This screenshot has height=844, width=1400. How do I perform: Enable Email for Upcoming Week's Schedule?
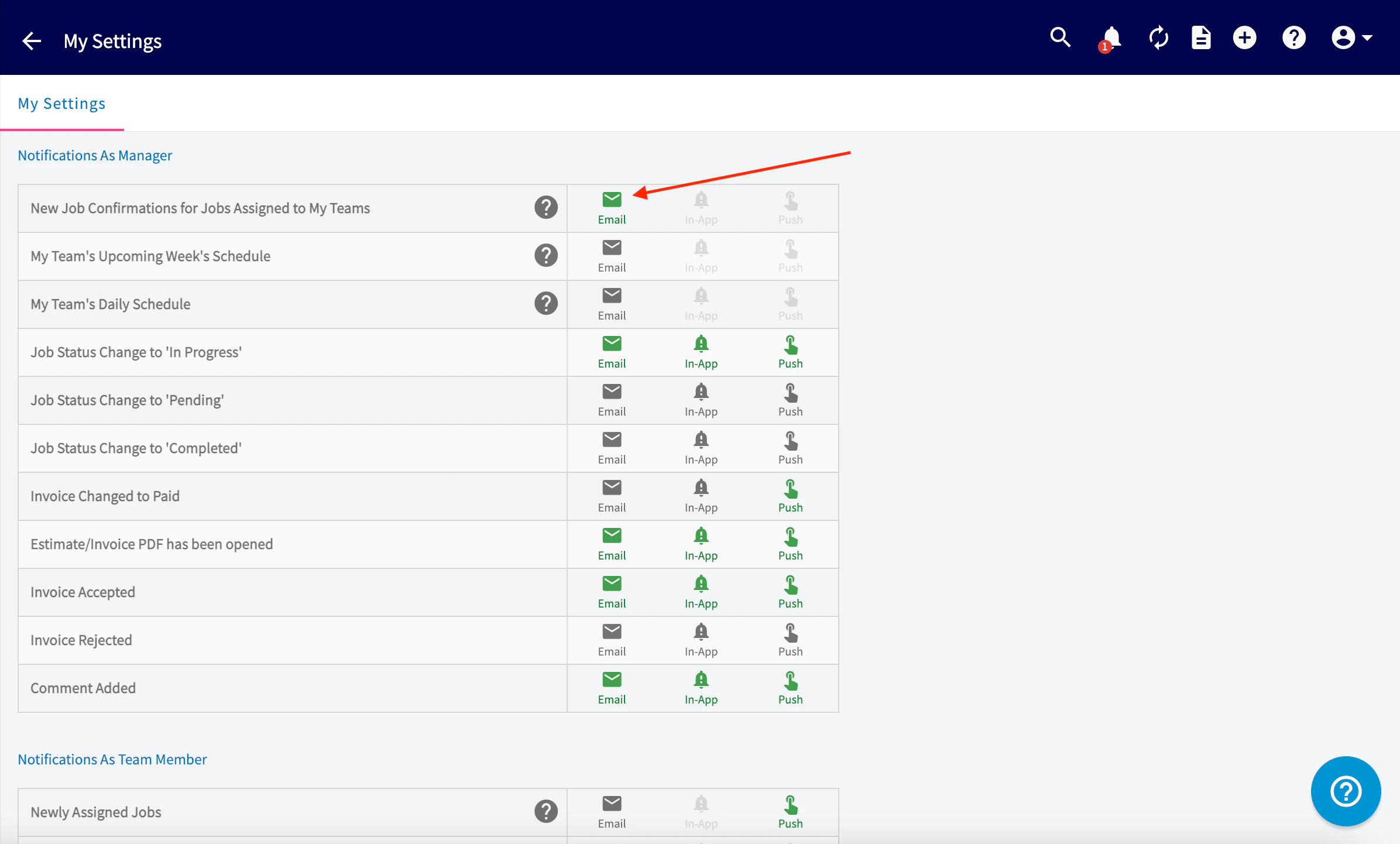[x=612, y=256]
